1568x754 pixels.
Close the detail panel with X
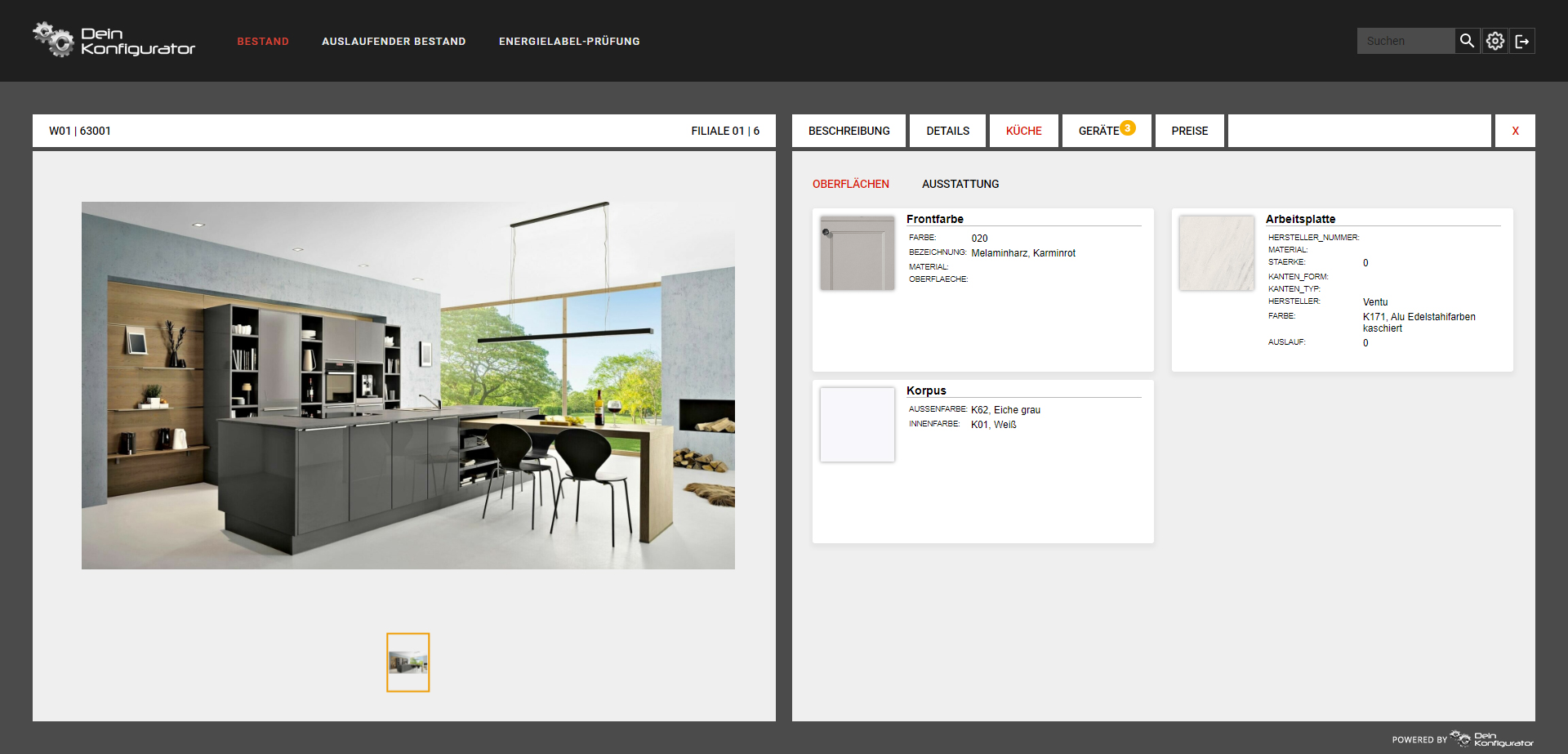pyautogui.click(x=1515, y=131)
